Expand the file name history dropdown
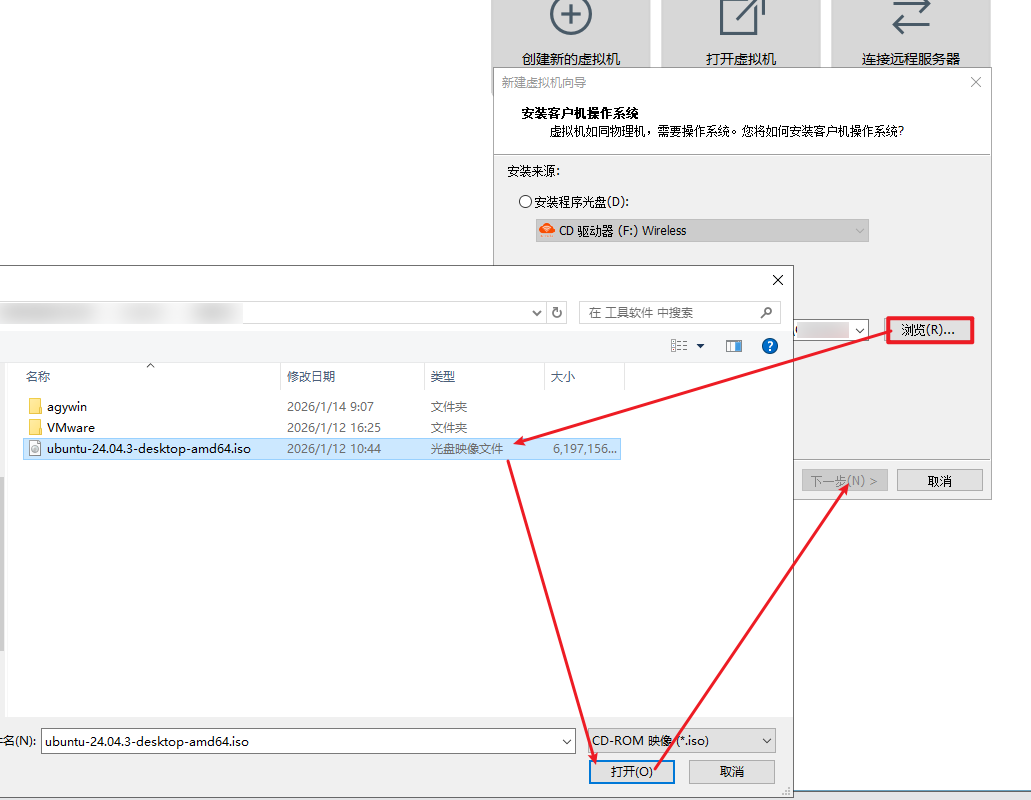The width and height of the screenshot is (1031, 800). [x=567, y=742]
